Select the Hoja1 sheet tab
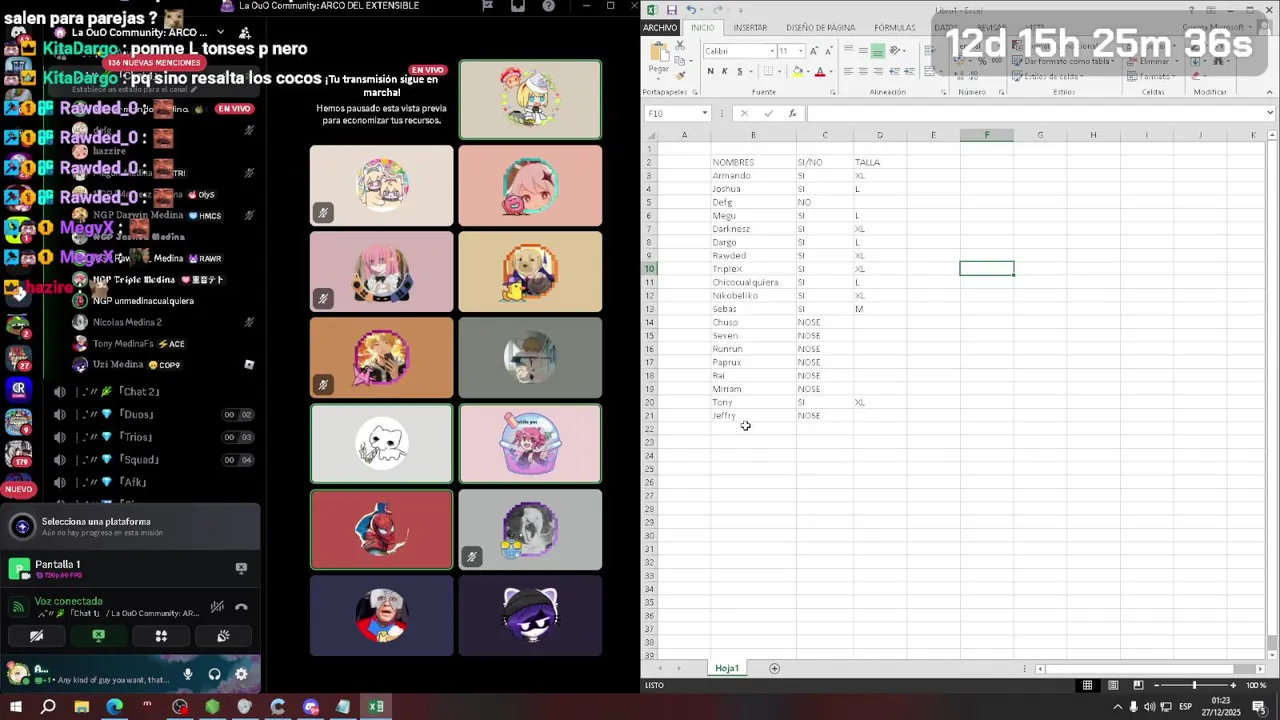Screen dimensions: 1280x720 click(727, 668)
